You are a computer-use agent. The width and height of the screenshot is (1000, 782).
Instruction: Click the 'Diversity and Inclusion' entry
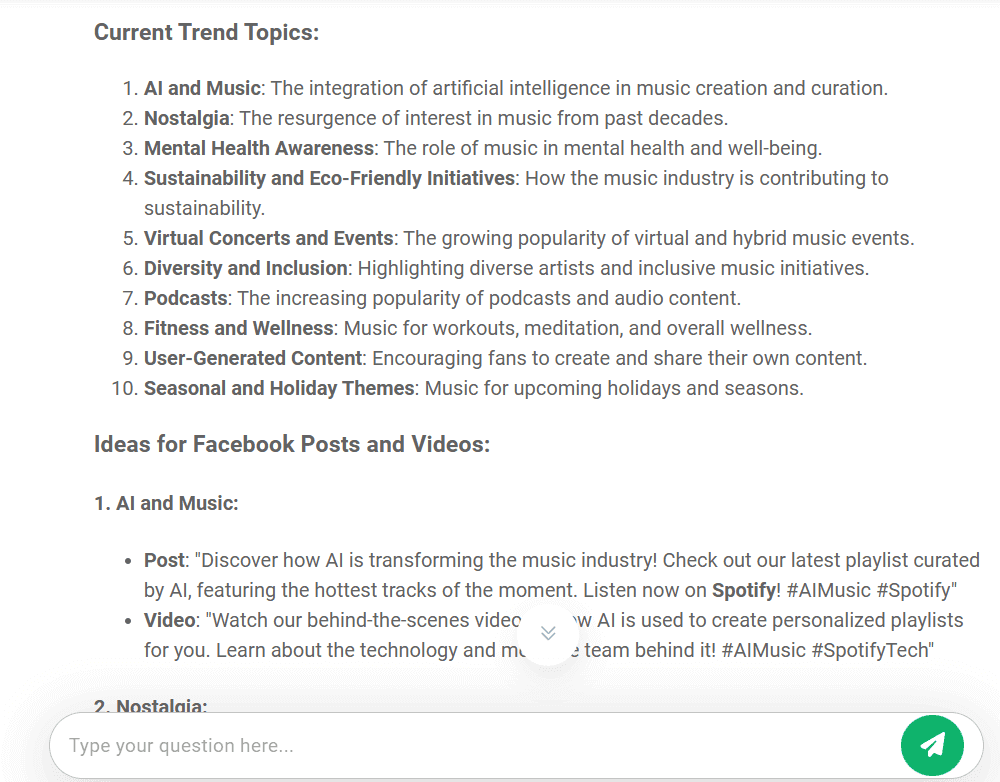pyautogui.click(x=246, y=268)
